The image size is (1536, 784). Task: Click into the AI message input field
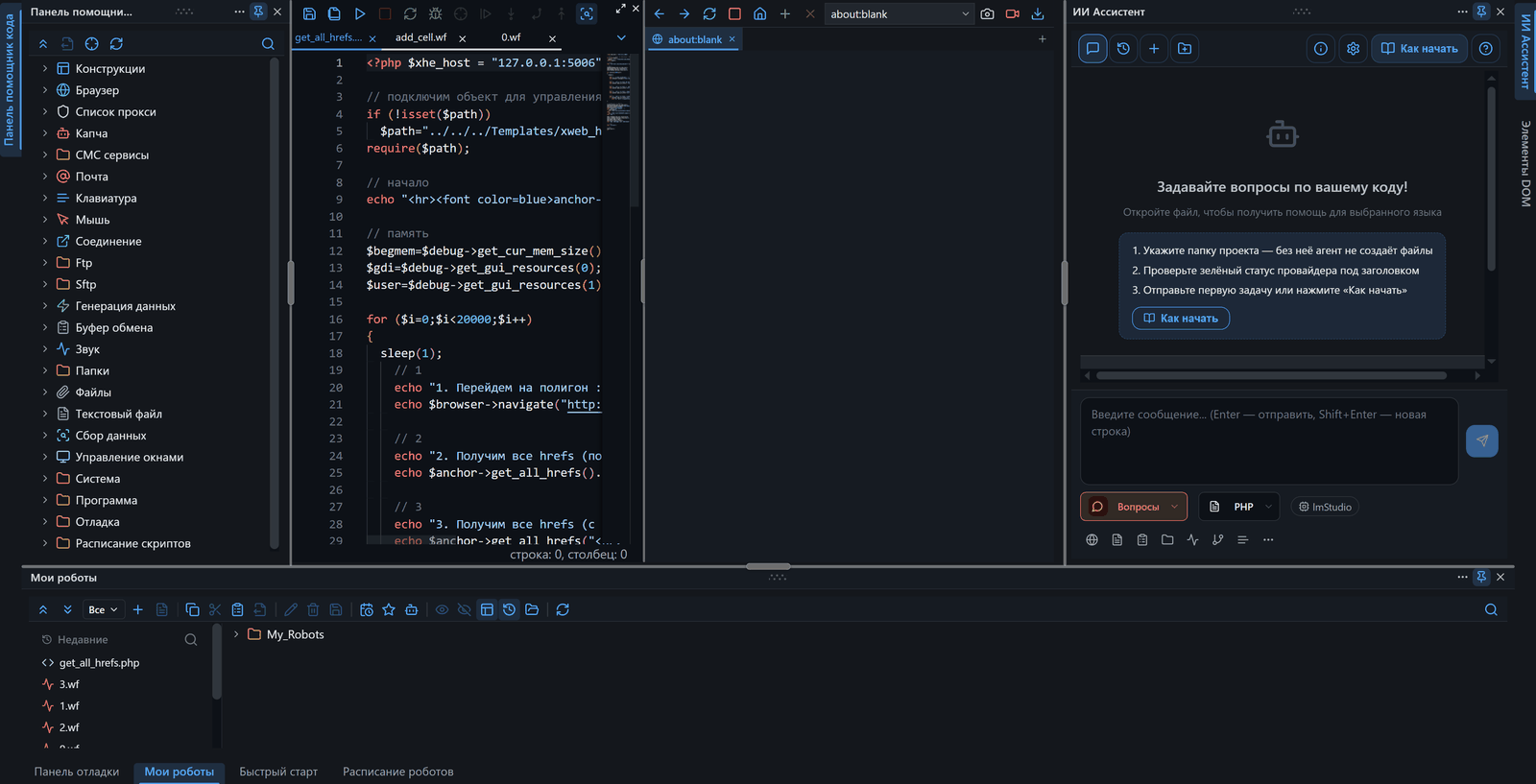tap(1269, 441)
